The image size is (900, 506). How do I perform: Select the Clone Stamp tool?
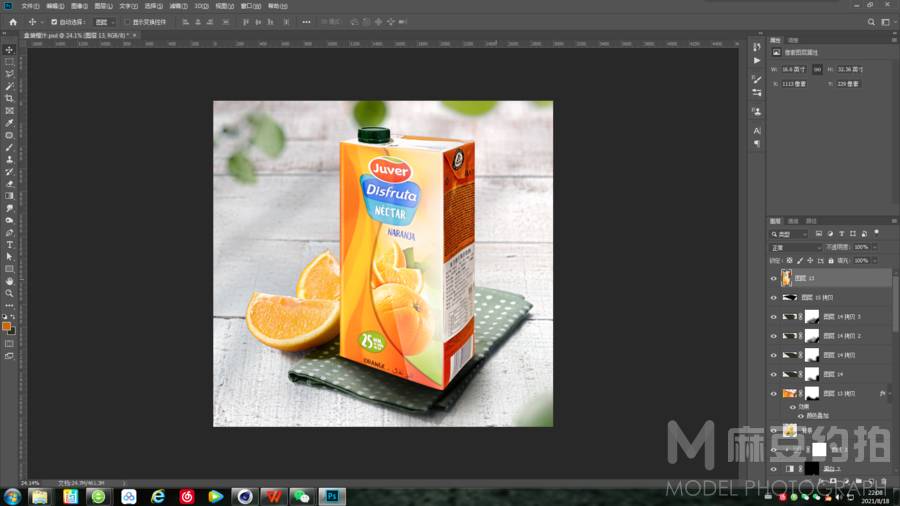click(9, 159)
